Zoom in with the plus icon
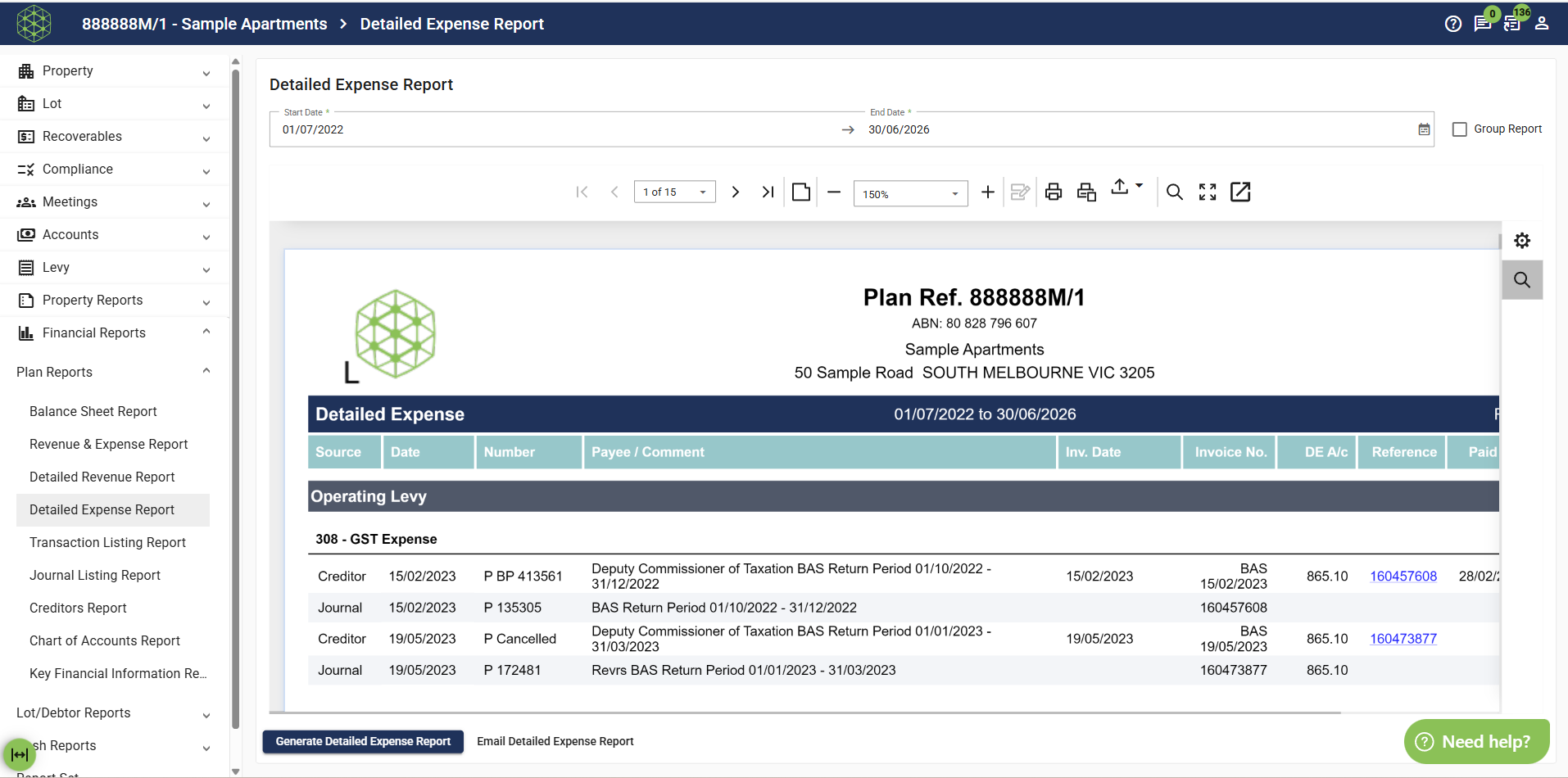The image size is (1568, 778). coord(988,192)
